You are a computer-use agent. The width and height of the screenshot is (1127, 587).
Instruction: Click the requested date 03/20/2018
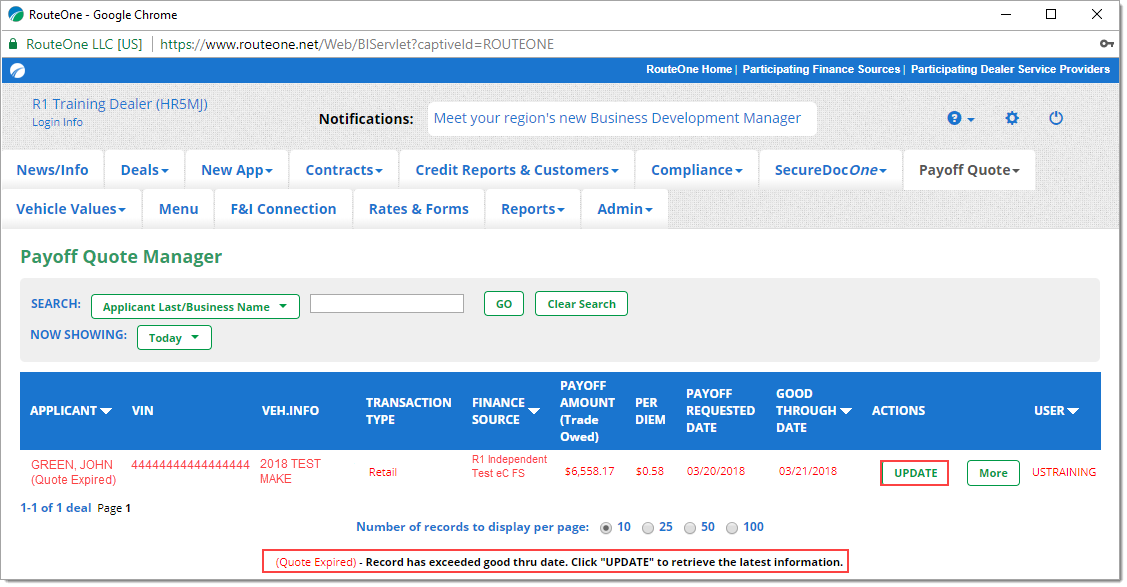click(716, 472)
